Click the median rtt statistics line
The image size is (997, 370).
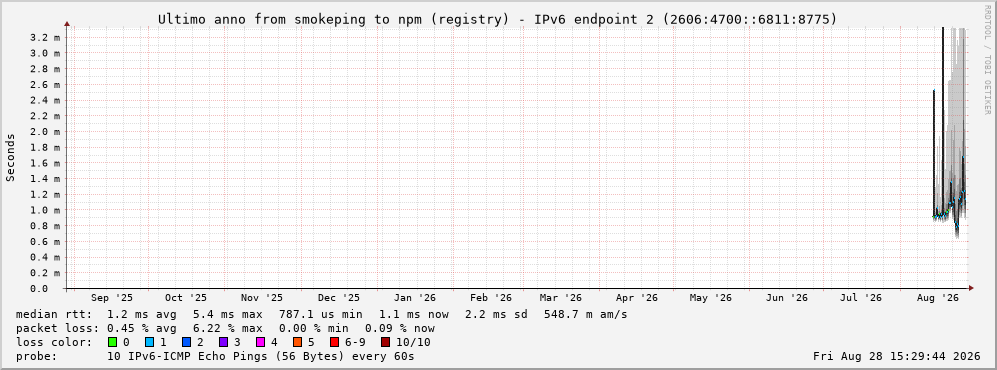point(321,315)
